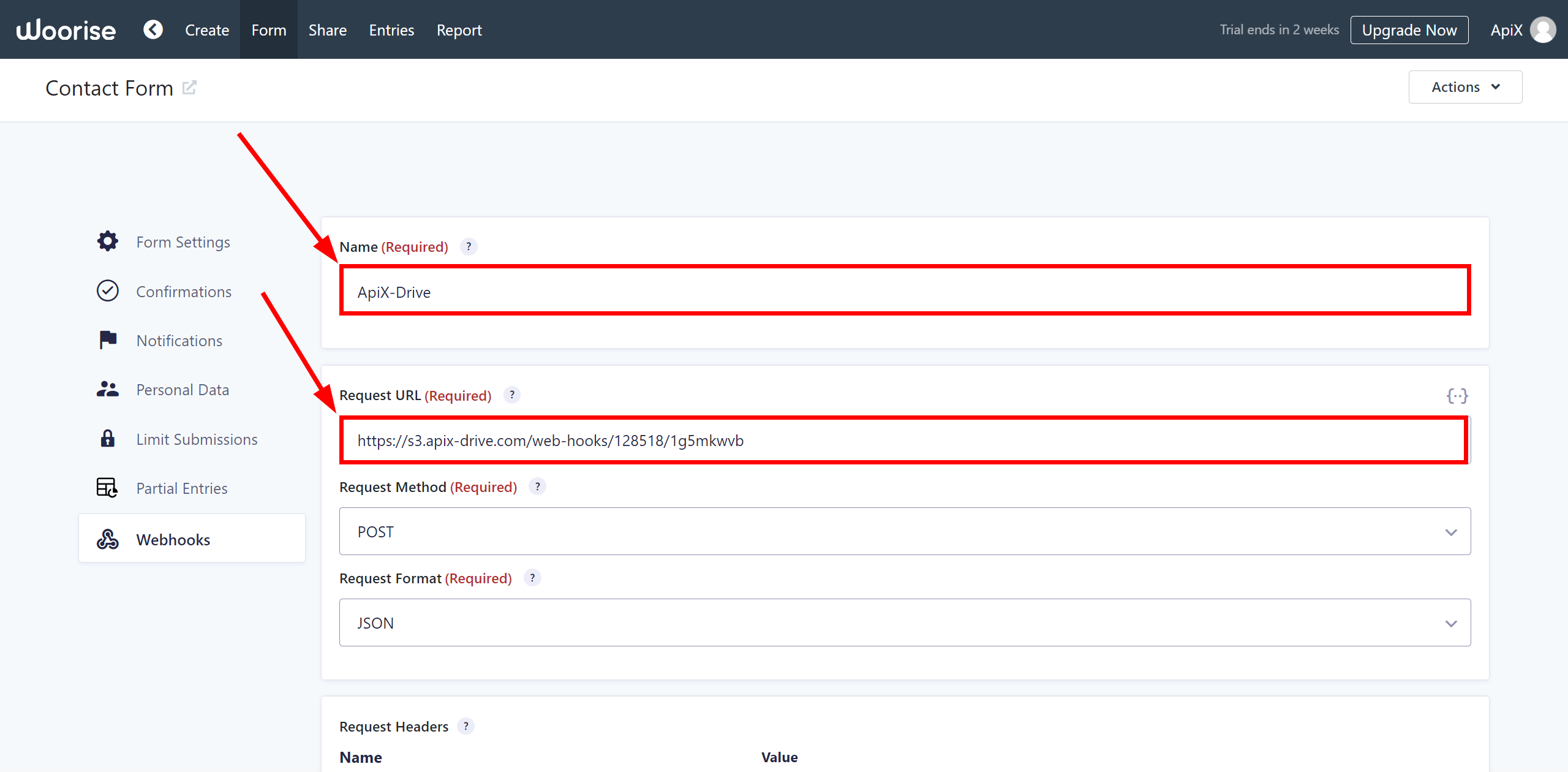
Task: Click the Form Settings gear icon
Action: [108, 241]
